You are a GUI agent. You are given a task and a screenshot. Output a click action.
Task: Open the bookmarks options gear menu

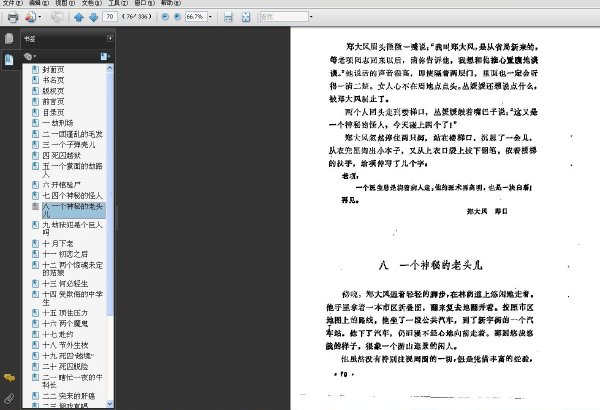pyautogui.click(x=29, y=57)
